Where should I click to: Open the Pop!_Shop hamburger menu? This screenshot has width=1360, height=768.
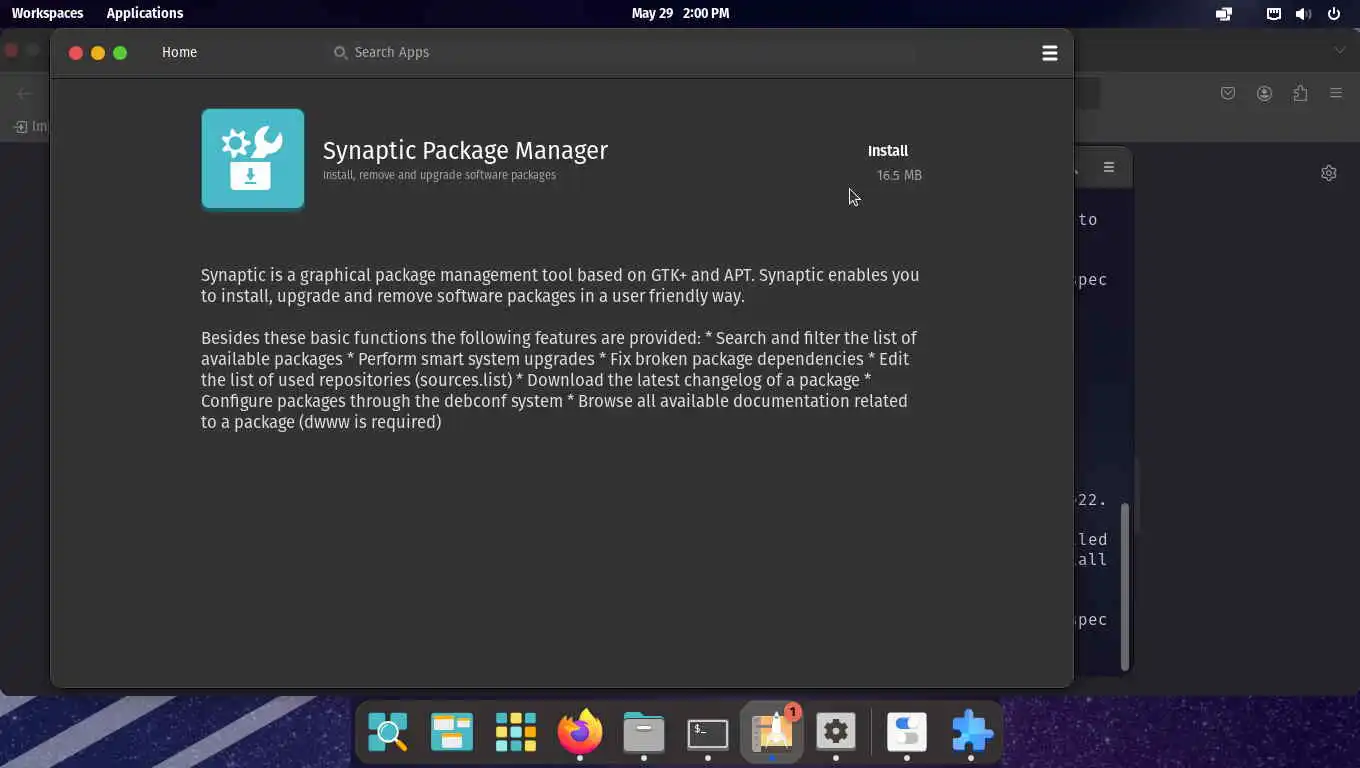1049,53
